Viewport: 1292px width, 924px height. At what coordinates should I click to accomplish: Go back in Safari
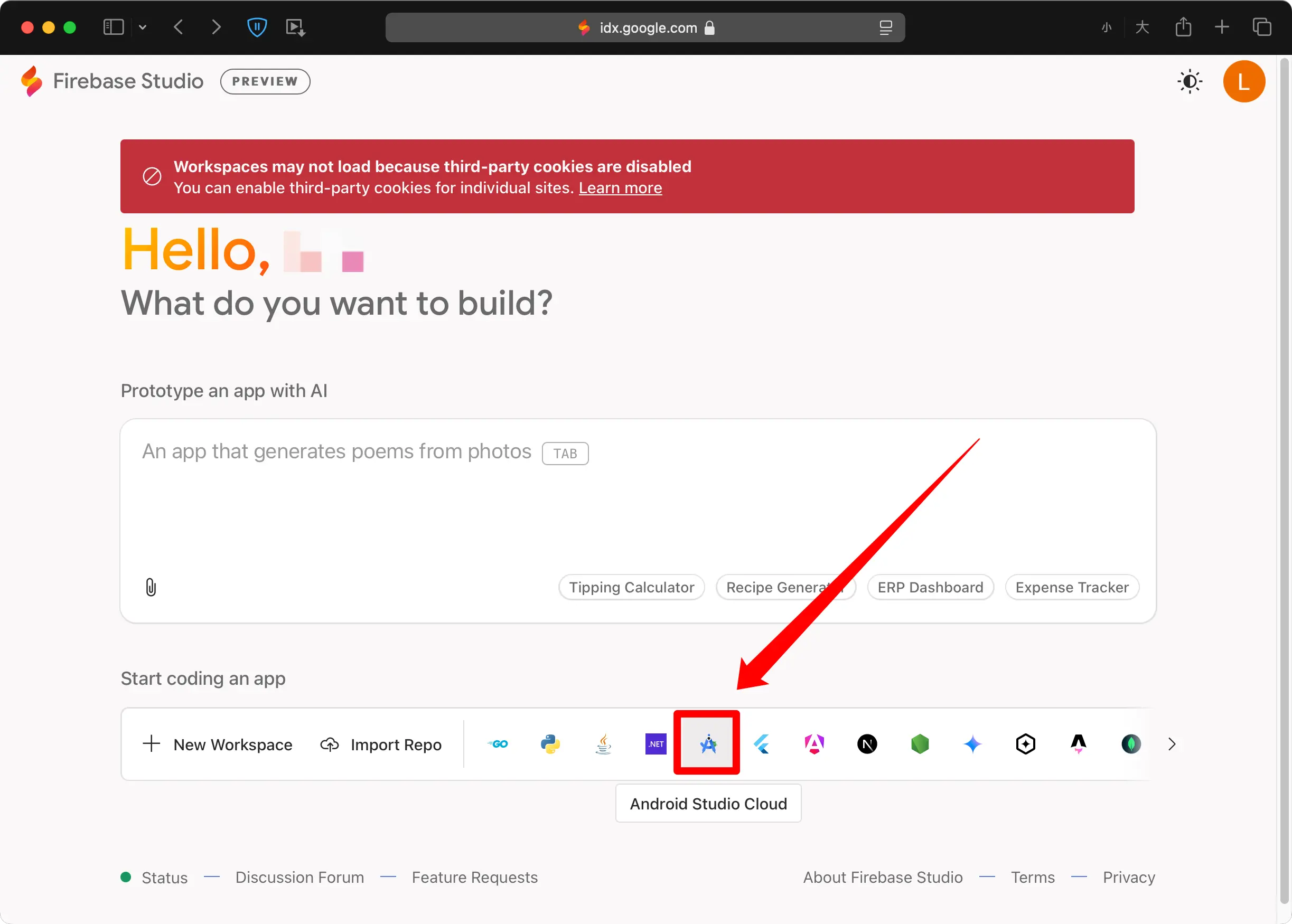pos(178,27)
